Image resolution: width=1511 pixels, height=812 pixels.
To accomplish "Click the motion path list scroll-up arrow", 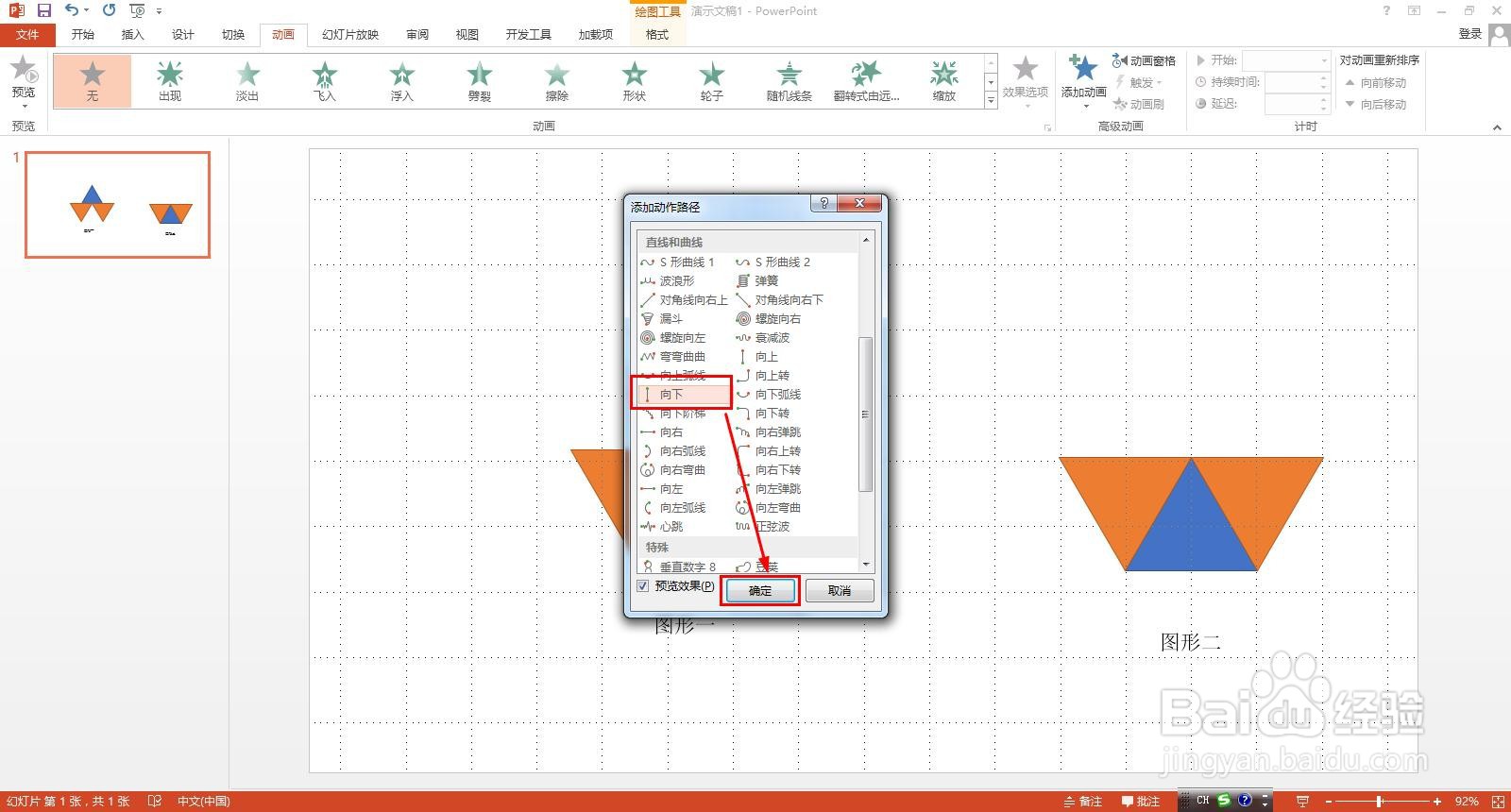I will click(x=866, y=240).
